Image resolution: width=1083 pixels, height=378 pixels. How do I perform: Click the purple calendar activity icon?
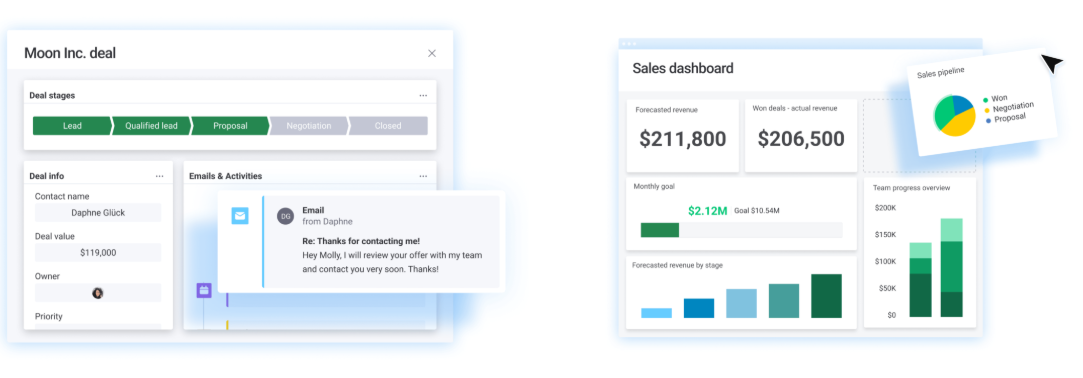204,290
